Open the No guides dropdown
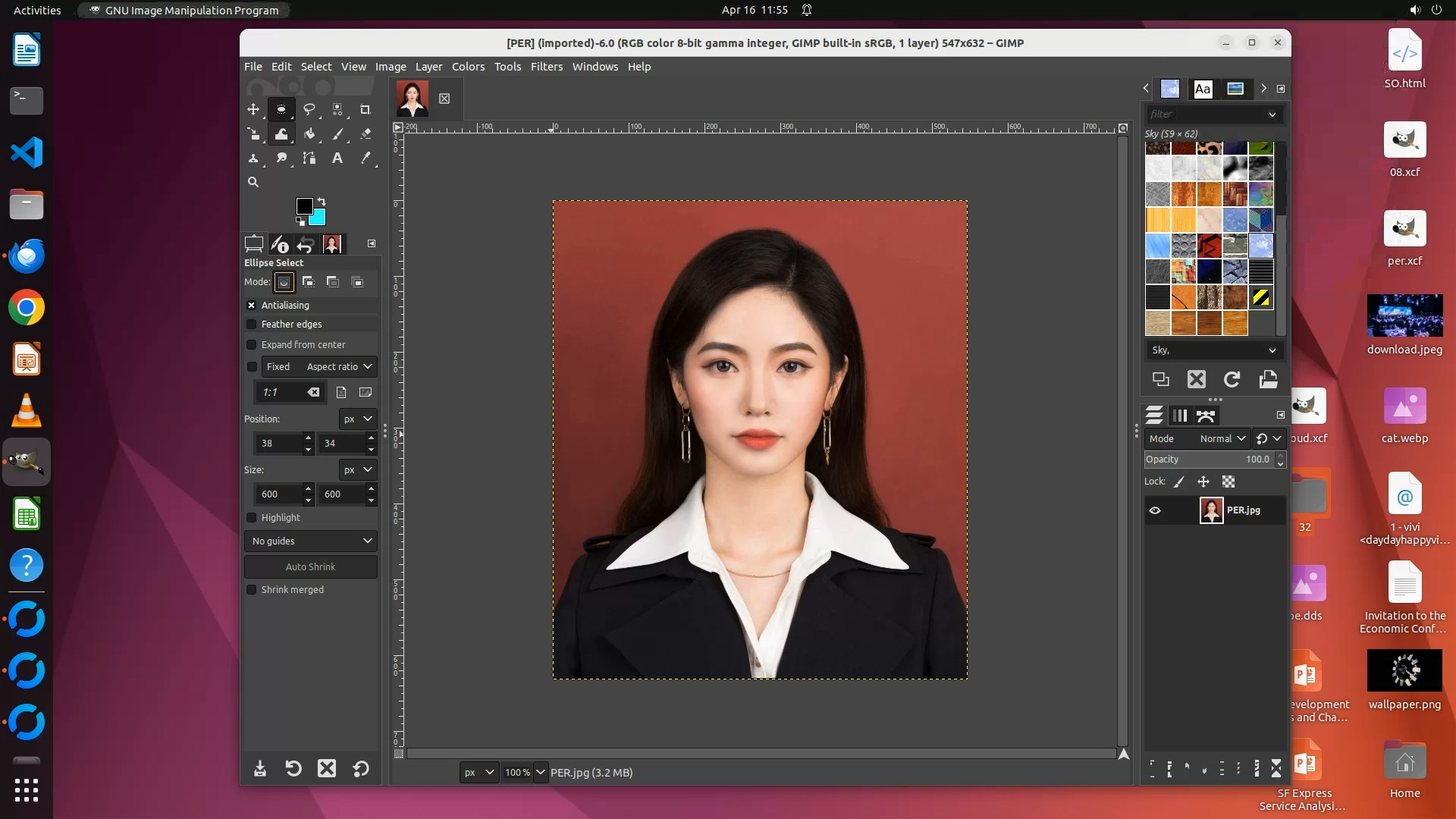1456x819 pixels. [311, 541]
